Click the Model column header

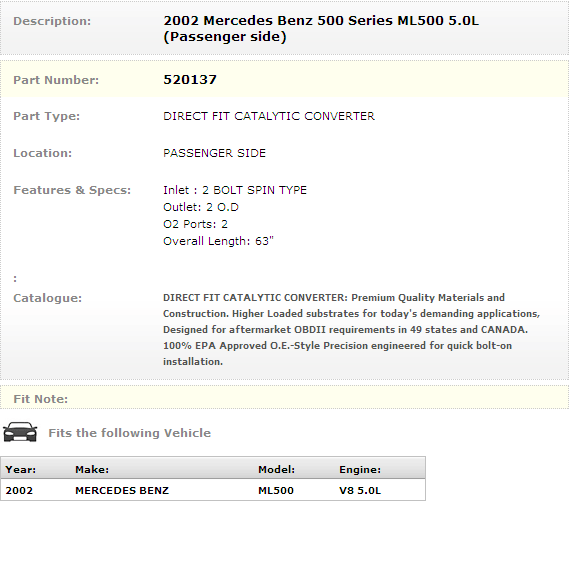click(276, 469)
